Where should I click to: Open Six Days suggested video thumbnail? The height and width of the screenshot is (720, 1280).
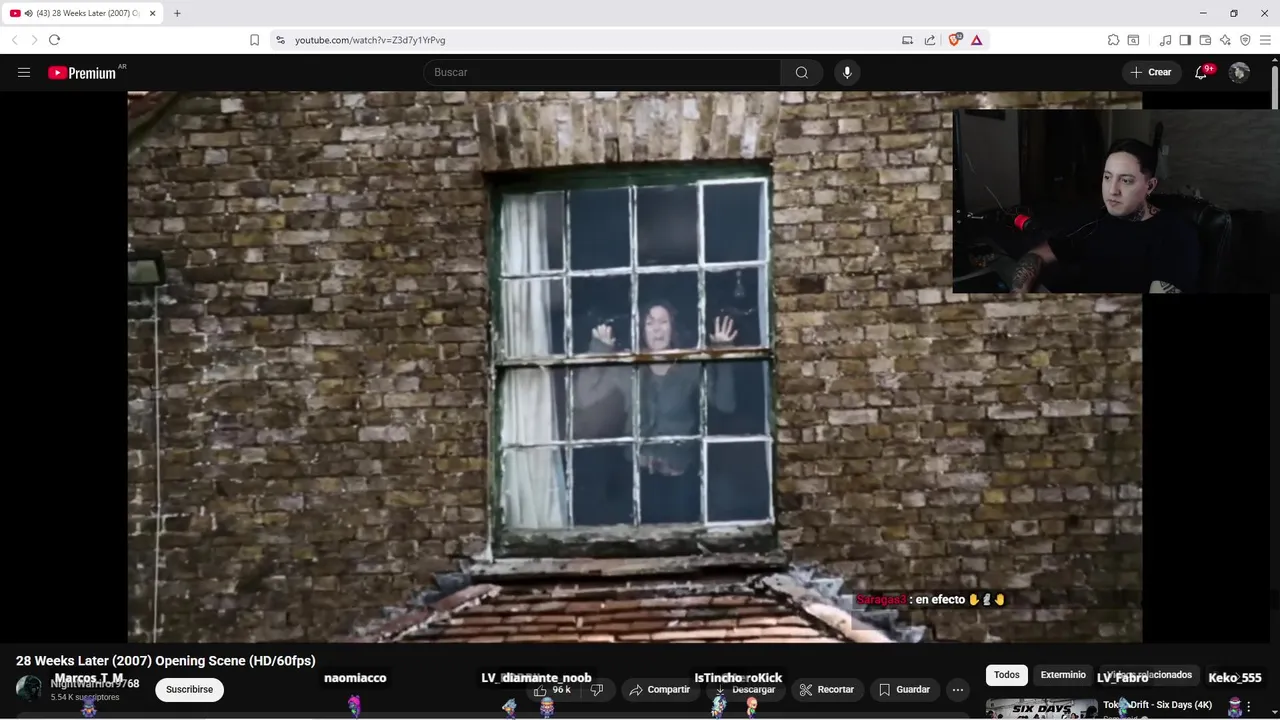(x=1041, y=708)
